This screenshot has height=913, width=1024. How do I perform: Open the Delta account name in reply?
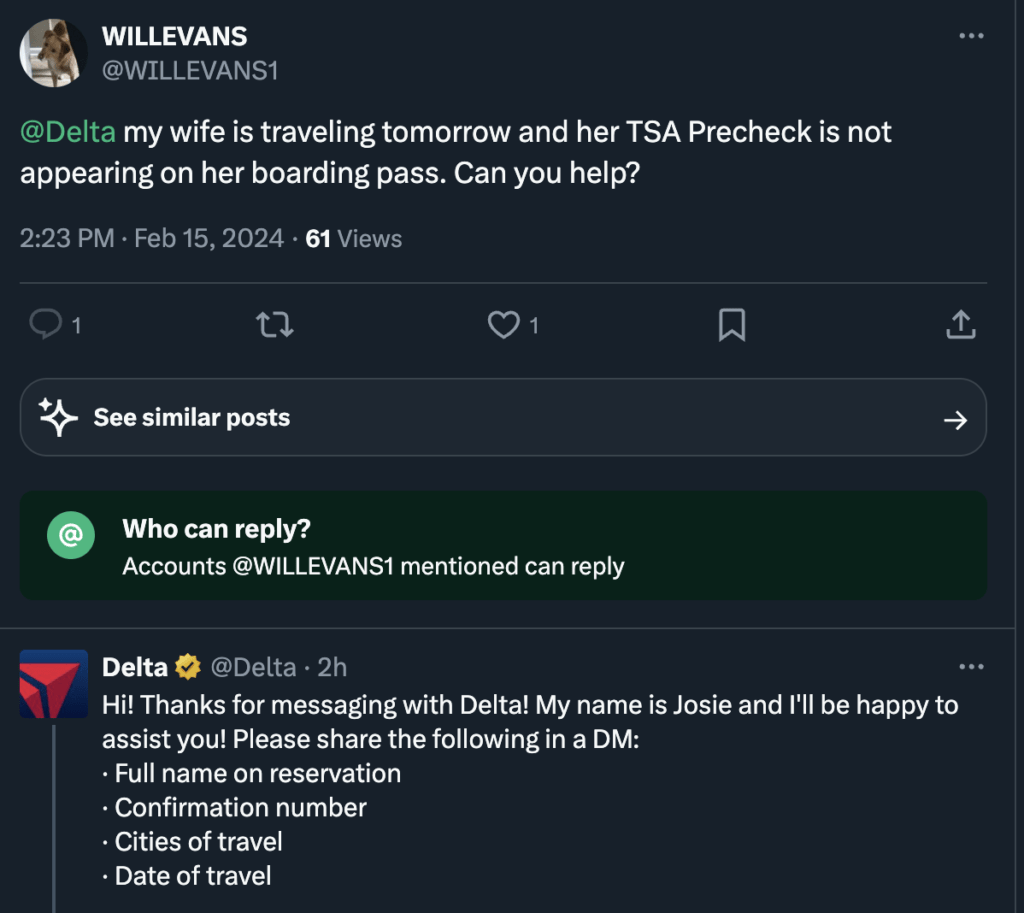[x=135, y=667]
